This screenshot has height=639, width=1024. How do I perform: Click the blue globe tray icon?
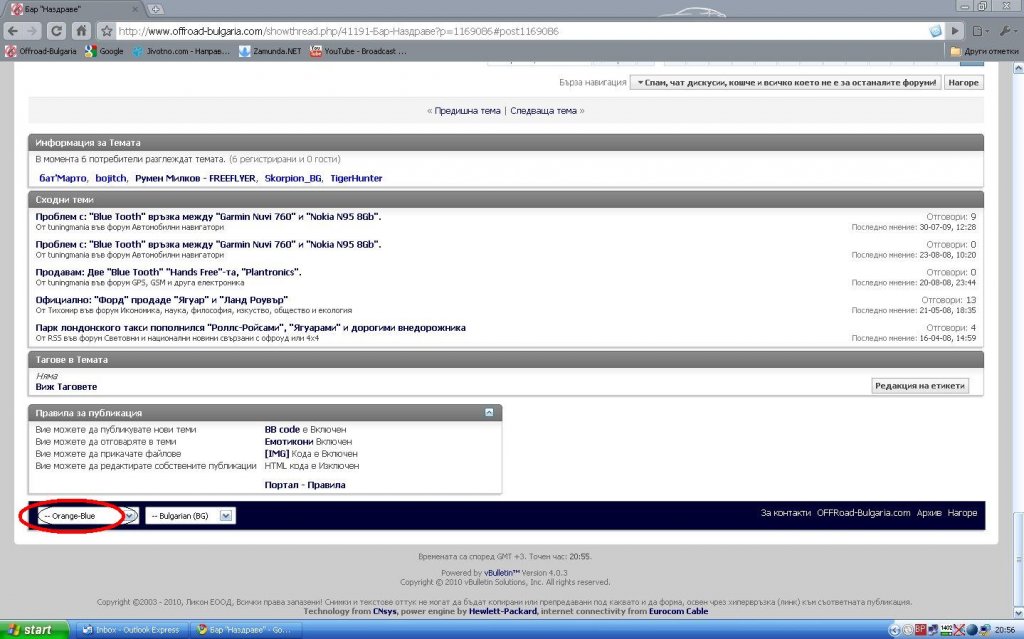(x=972, y=630)
